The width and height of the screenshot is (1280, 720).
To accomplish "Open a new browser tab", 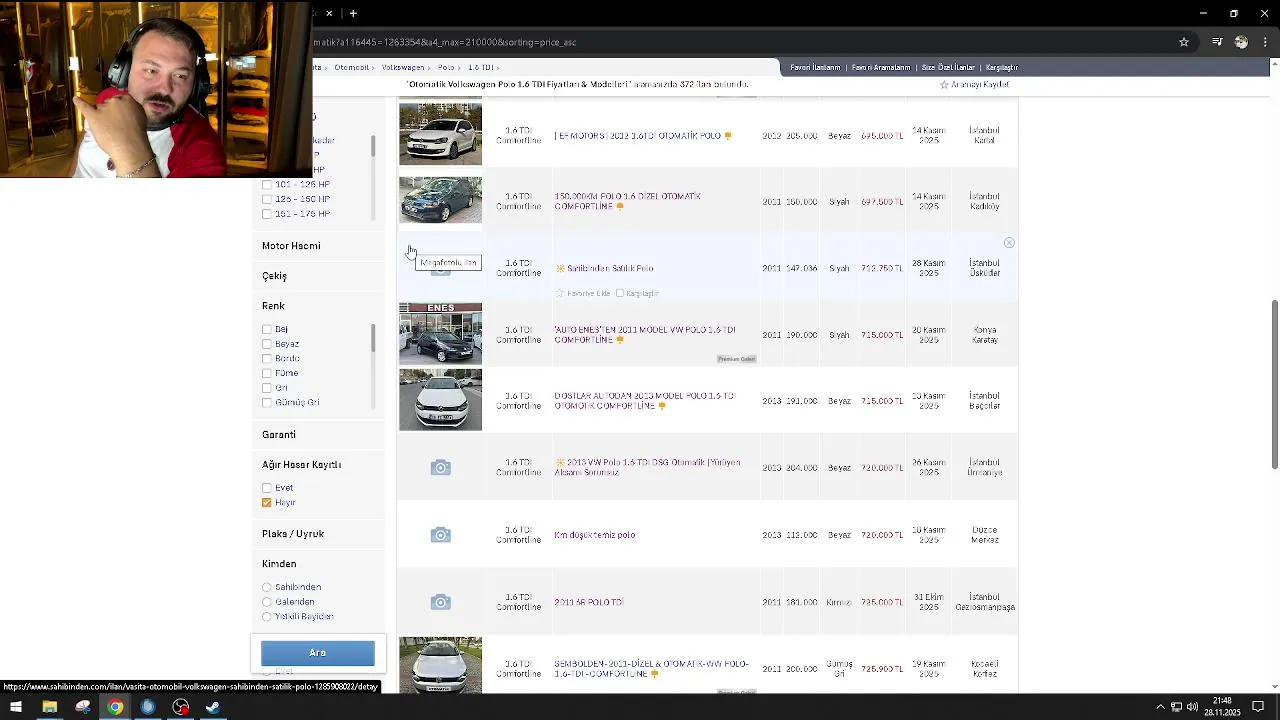I will (353, 13).
